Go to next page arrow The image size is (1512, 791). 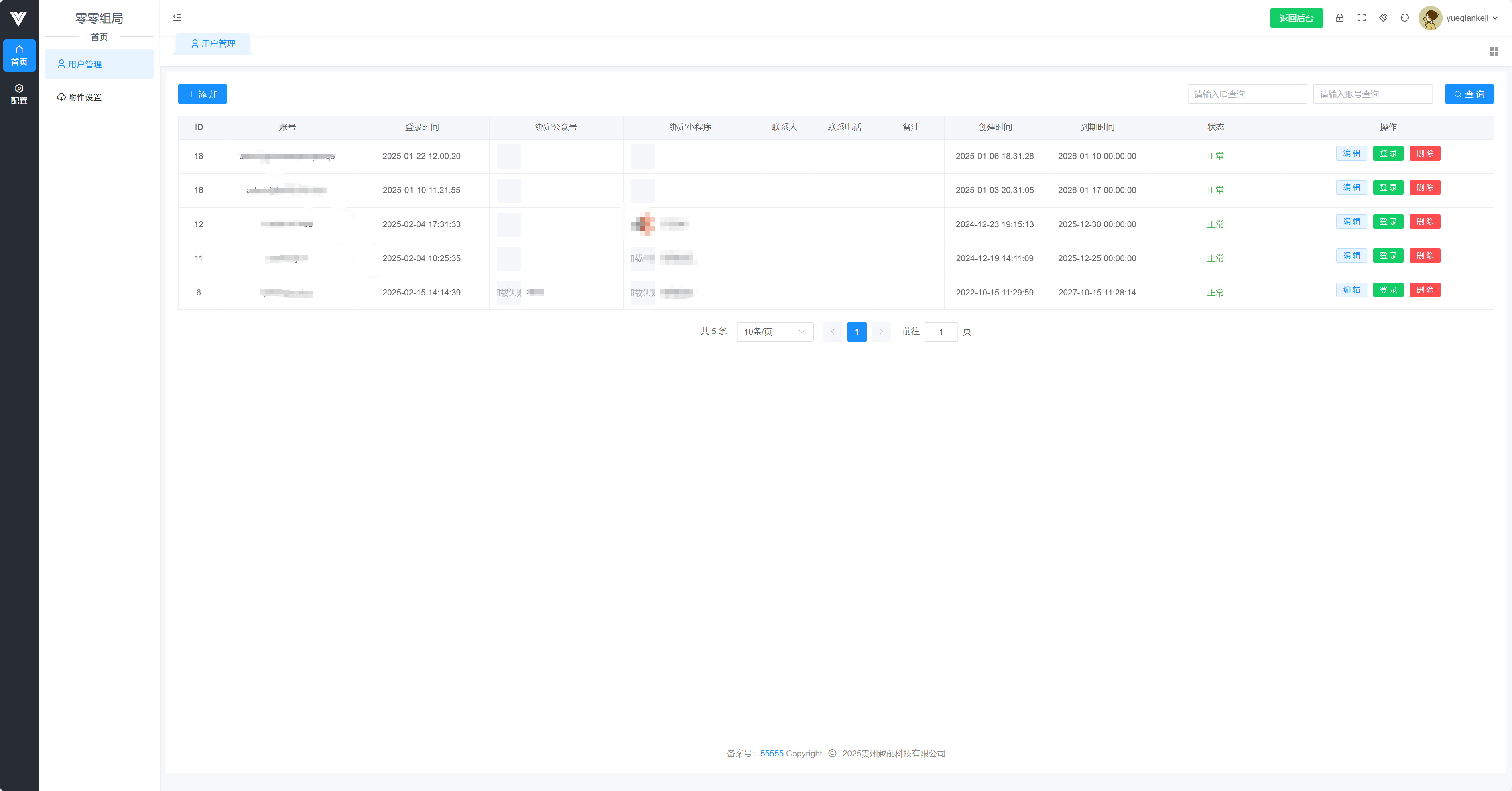[x=880, y=332]
